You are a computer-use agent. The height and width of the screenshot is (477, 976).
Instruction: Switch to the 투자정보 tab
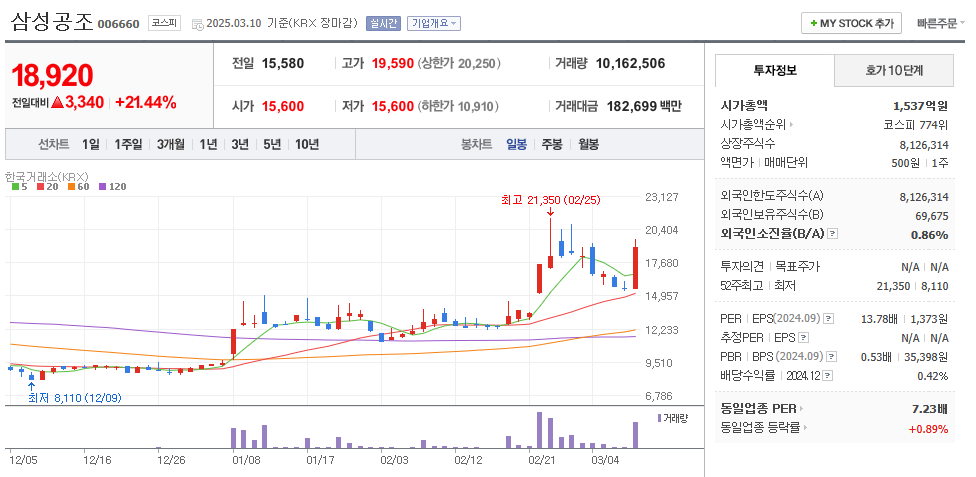point(775,70)
